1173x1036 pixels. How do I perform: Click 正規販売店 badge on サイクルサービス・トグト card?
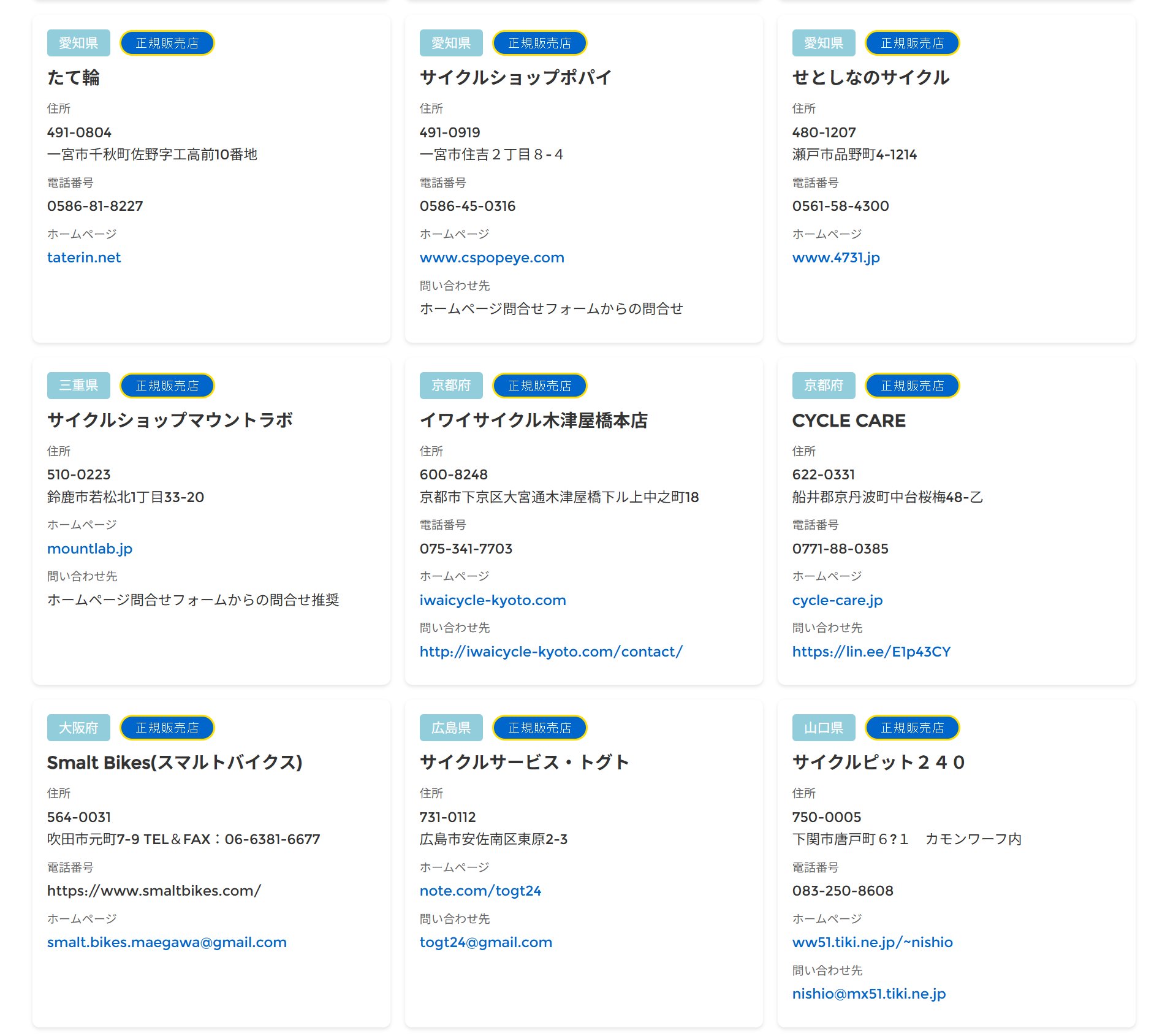pos(540,728)
